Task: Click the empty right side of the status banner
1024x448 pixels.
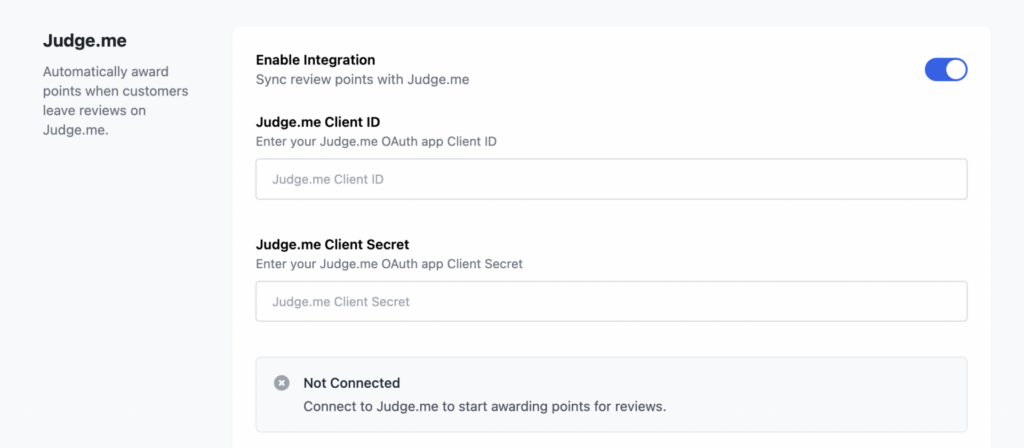Action: pyautogui.click(x=850, y=394)
